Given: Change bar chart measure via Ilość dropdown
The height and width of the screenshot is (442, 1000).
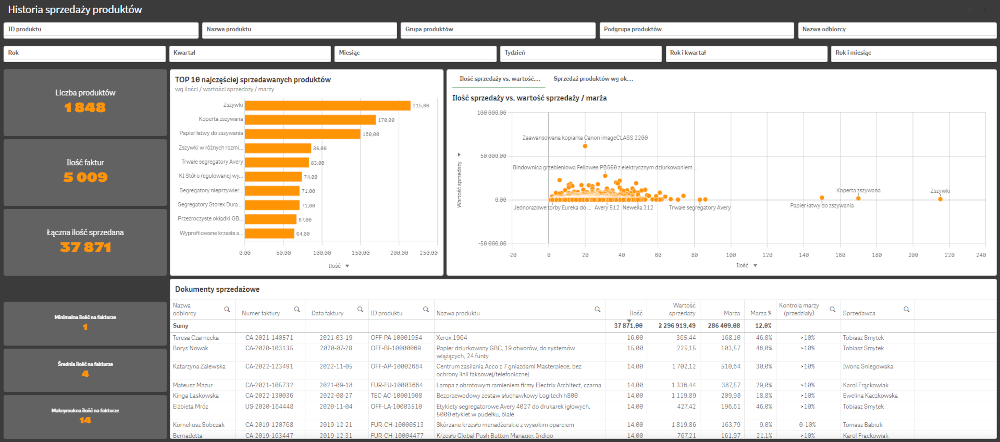Looking at the screenshot, I should (x=339, y=265).
